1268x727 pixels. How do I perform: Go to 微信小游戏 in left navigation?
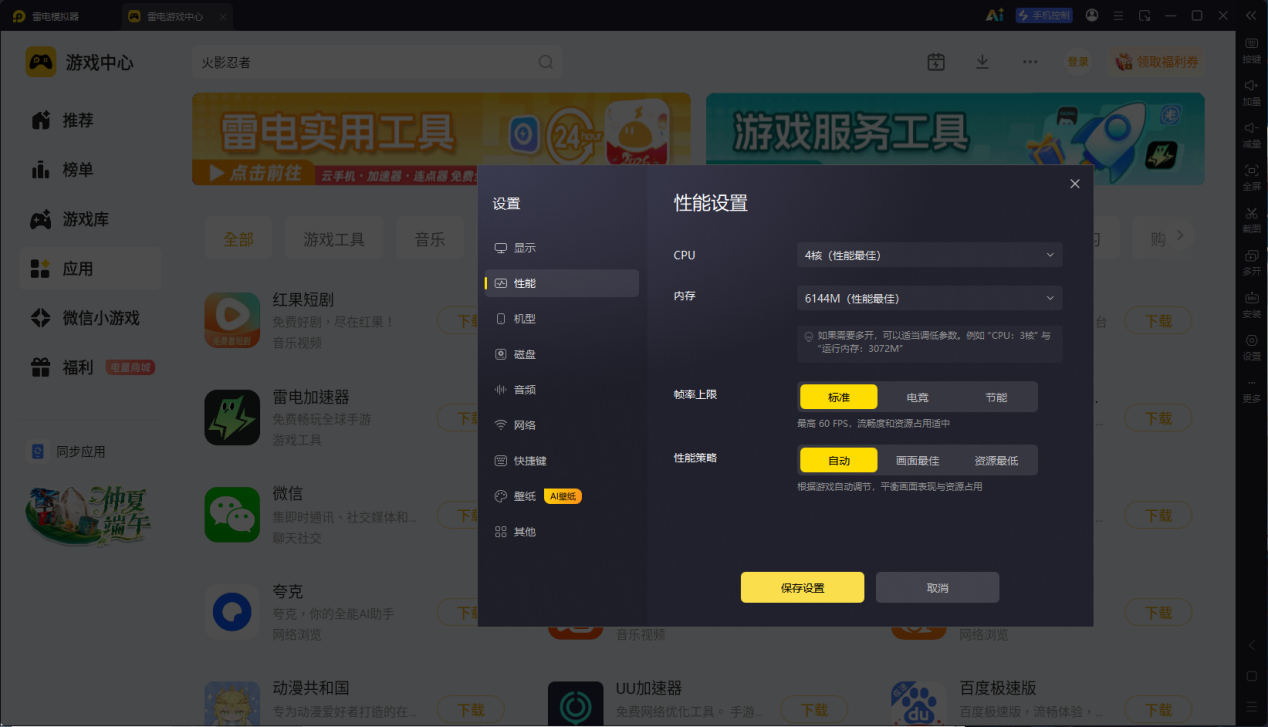click(x=90, y=318)
